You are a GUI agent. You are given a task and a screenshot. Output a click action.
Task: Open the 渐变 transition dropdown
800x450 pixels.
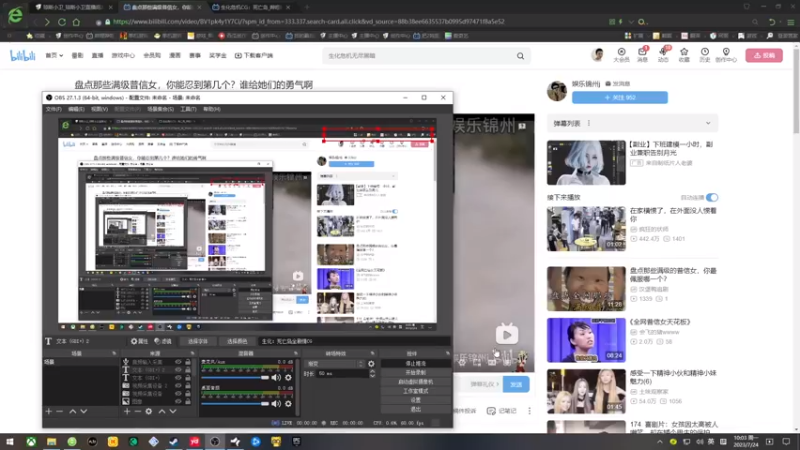click(334, 364)
